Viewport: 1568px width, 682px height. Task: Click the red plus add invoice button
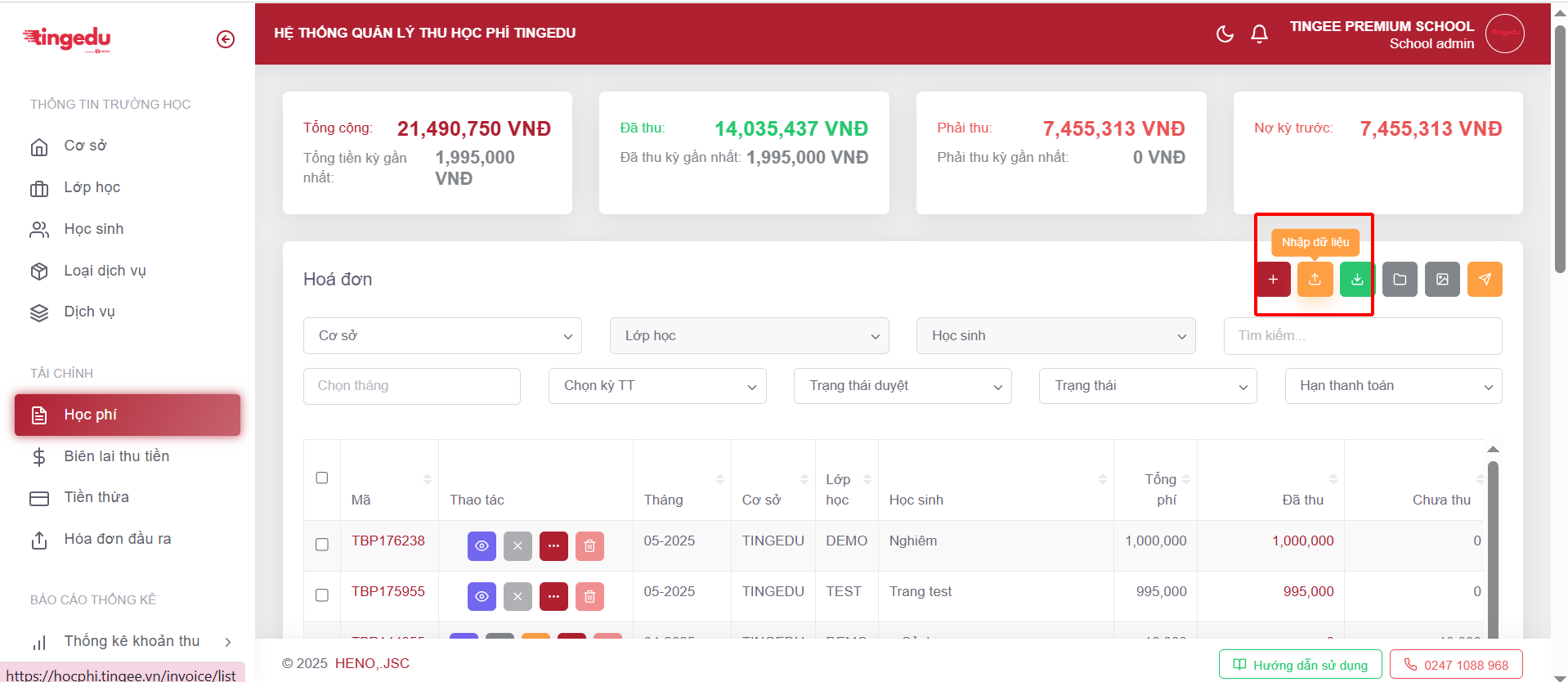point(1273,280)
